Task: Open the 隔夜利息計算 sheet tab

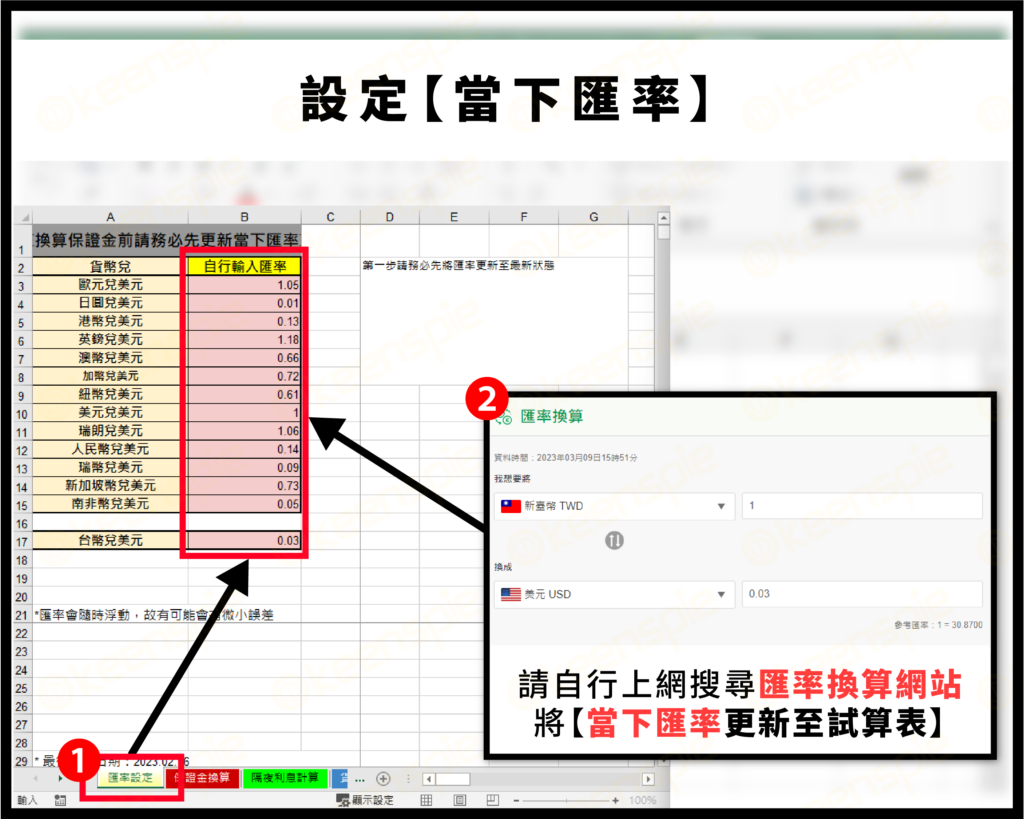Action: tap(283, 780)
